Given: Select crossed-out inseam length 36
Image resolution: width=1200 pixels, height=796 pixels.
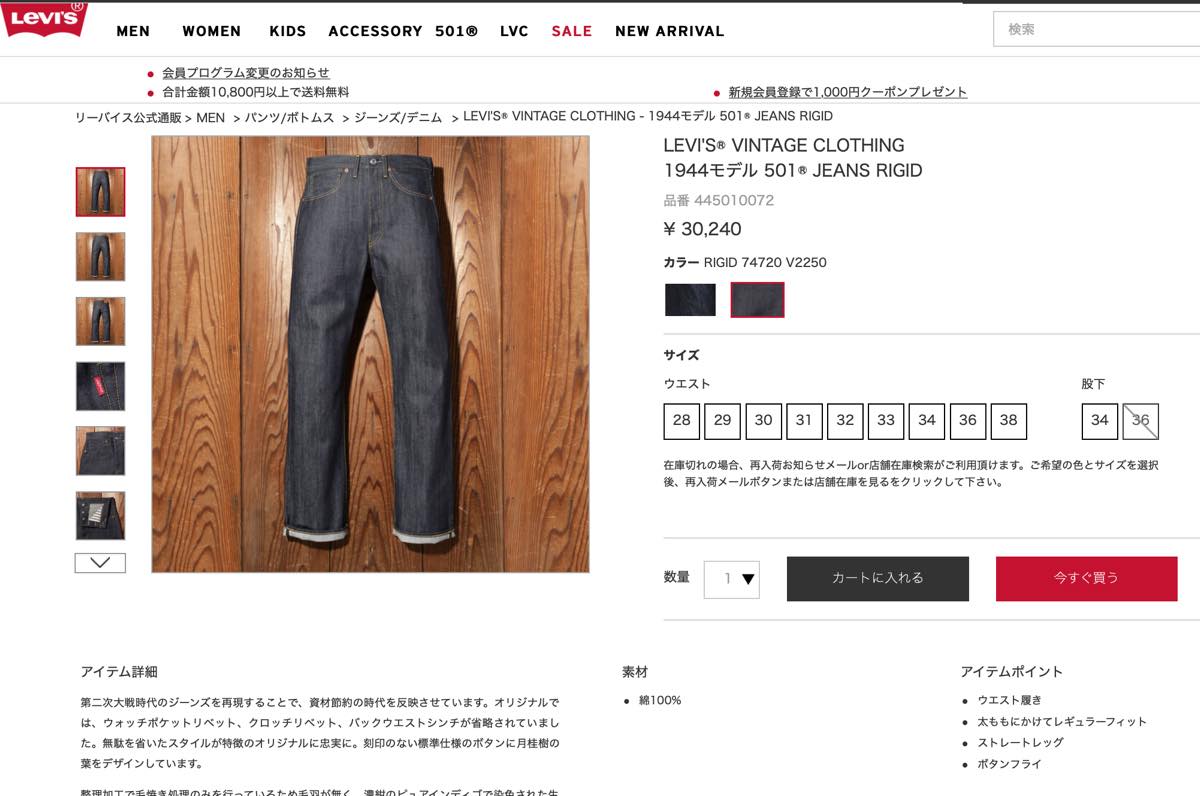Looking at the screenshot, I should click(1141, 421).
